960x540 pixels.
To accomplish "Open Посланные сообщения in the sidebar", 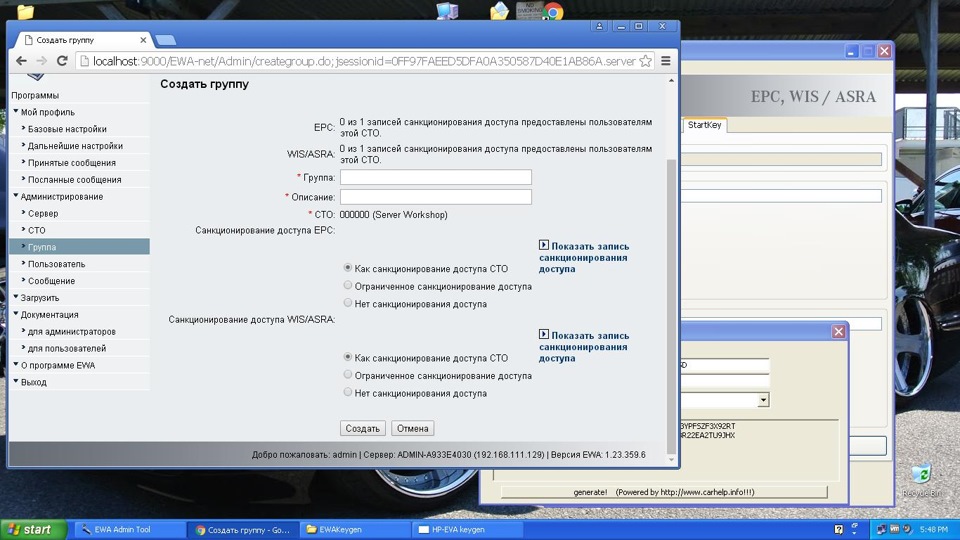I will pyautogui.click(x=74, y=179).
